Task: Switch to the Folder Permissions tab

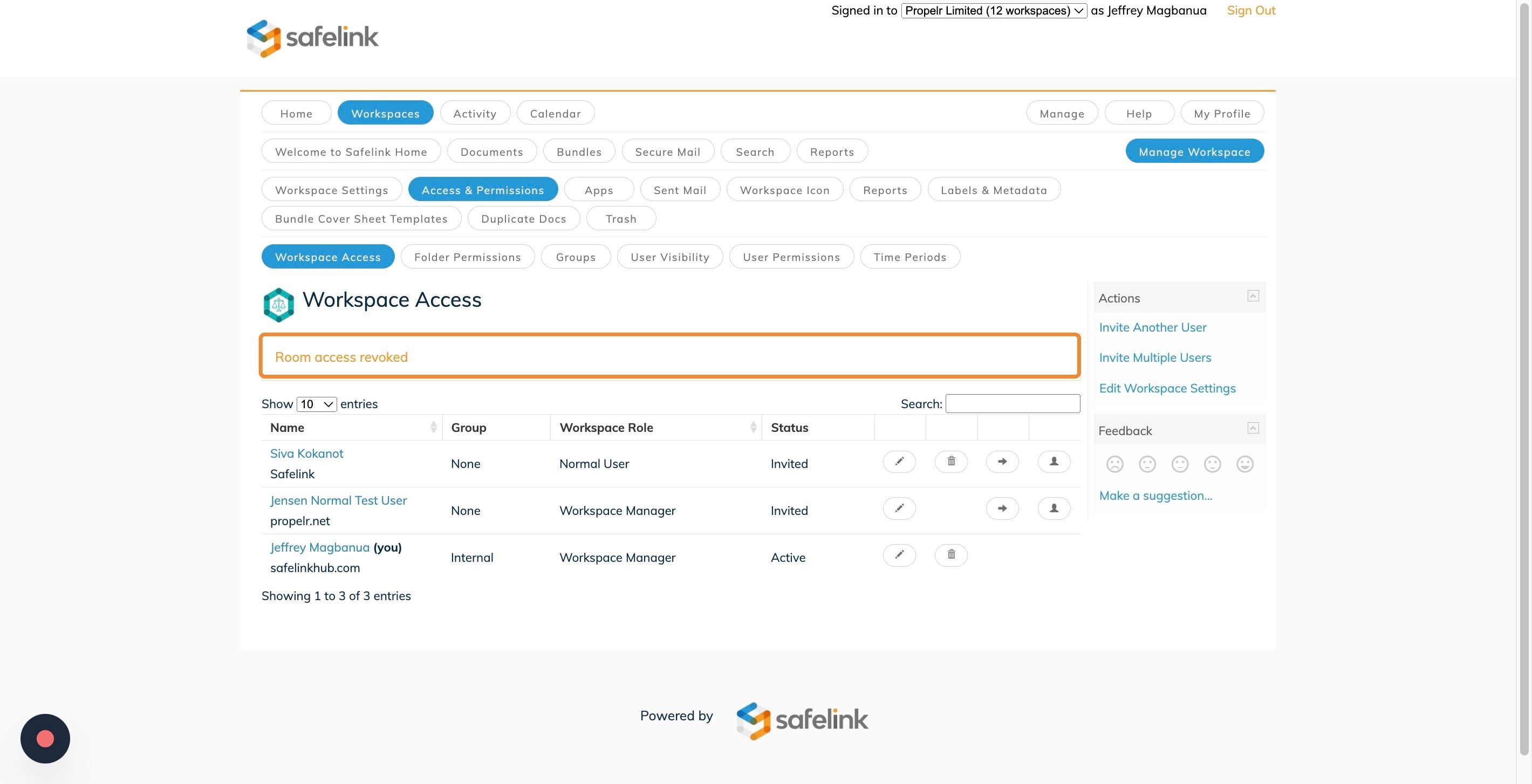Action: click(x=468, y=257)
